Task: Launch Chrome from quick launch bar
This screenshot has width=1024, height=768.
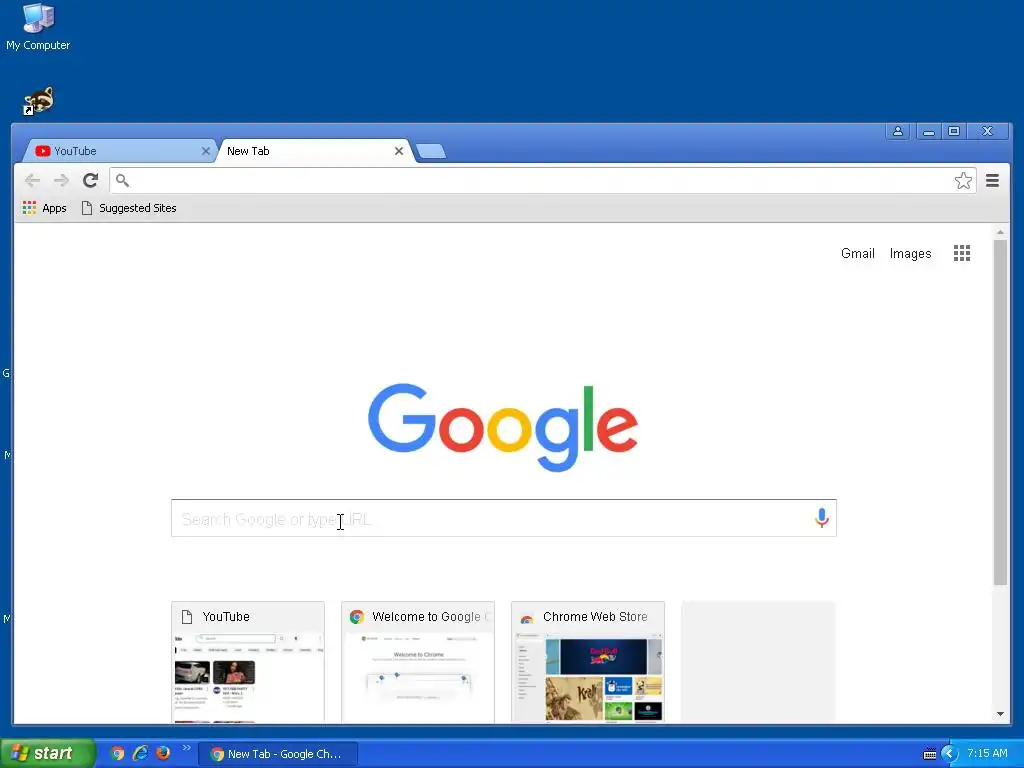Action: tap(118, 754)
